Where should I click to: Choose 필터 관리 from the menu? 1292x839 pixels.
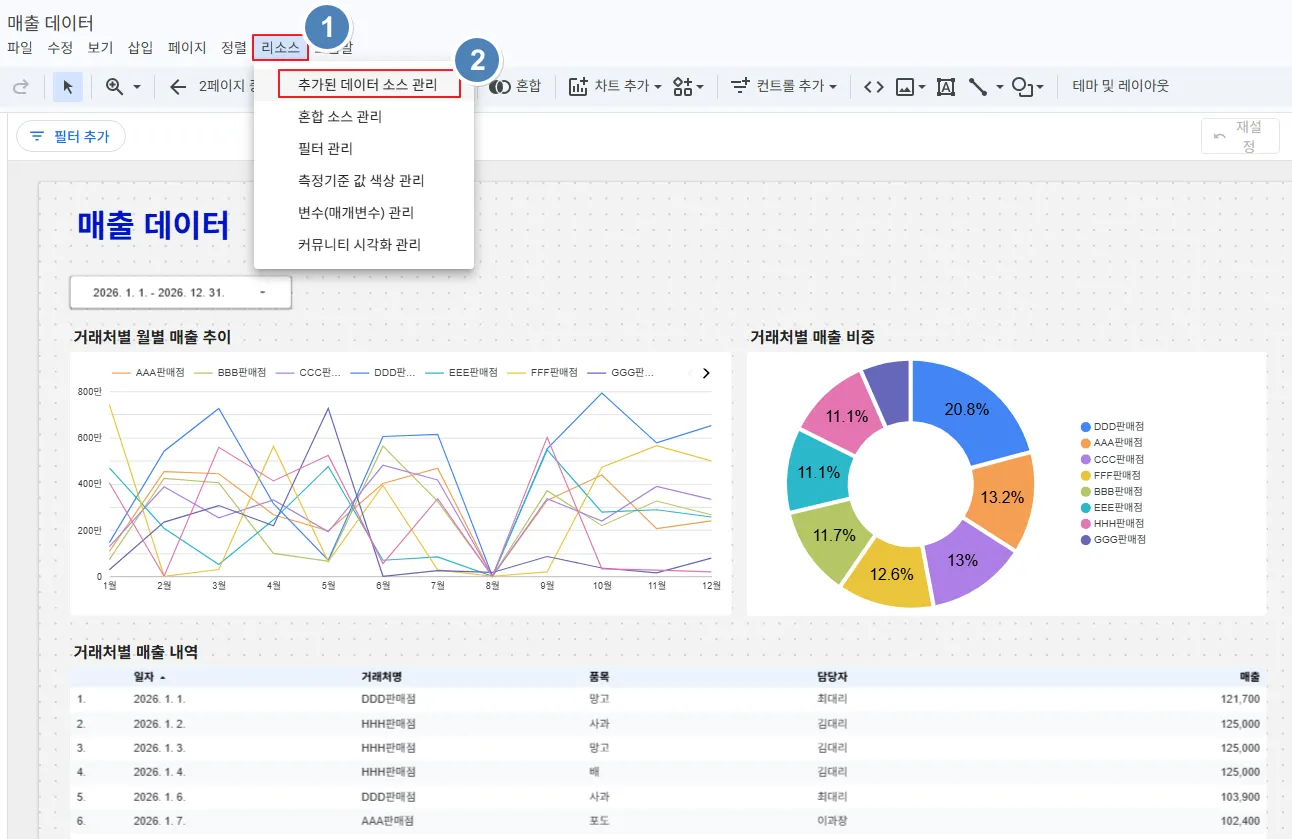tap(326, 149)
